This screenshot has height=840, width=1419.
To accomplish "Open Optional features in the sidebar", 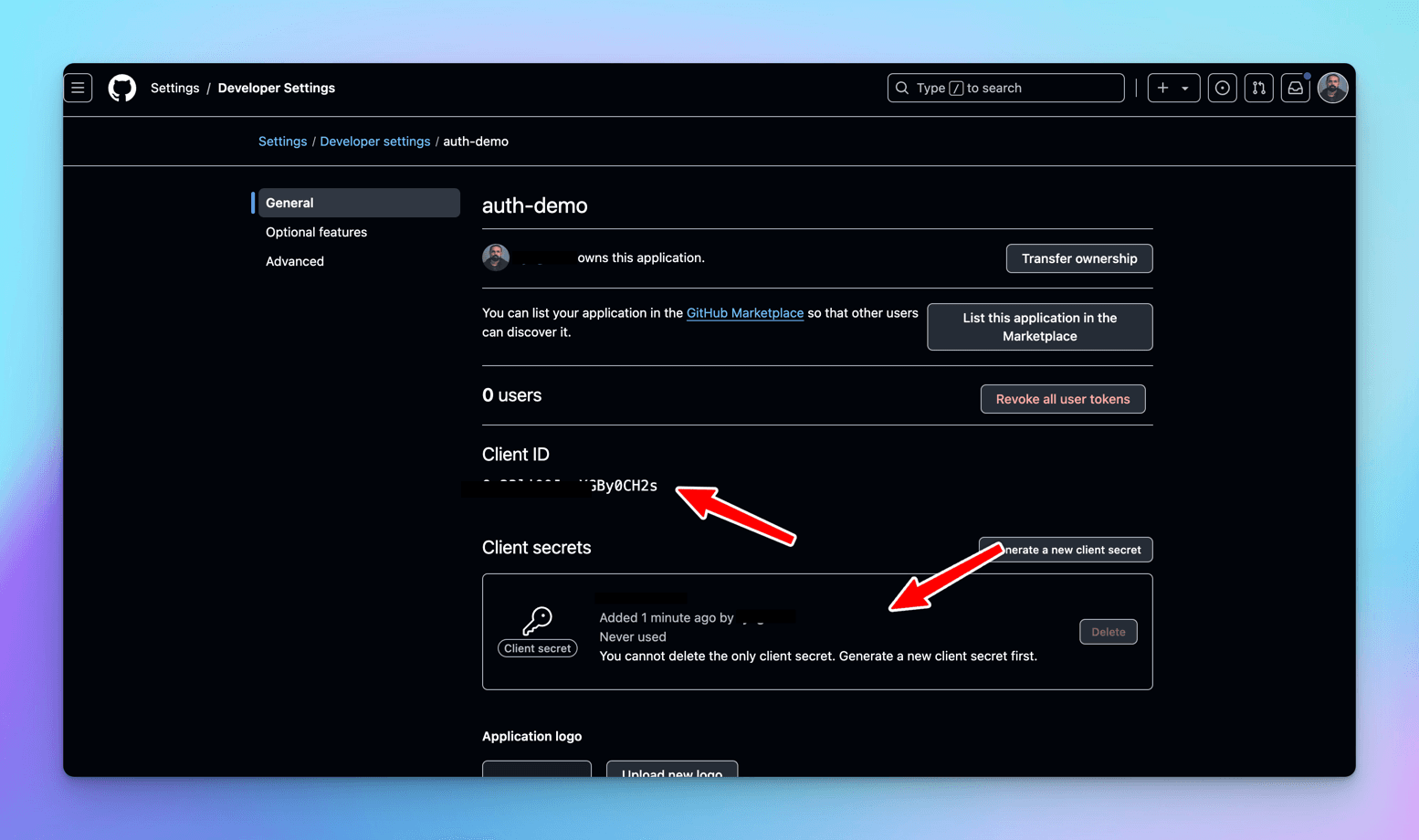I will [316, 232].
